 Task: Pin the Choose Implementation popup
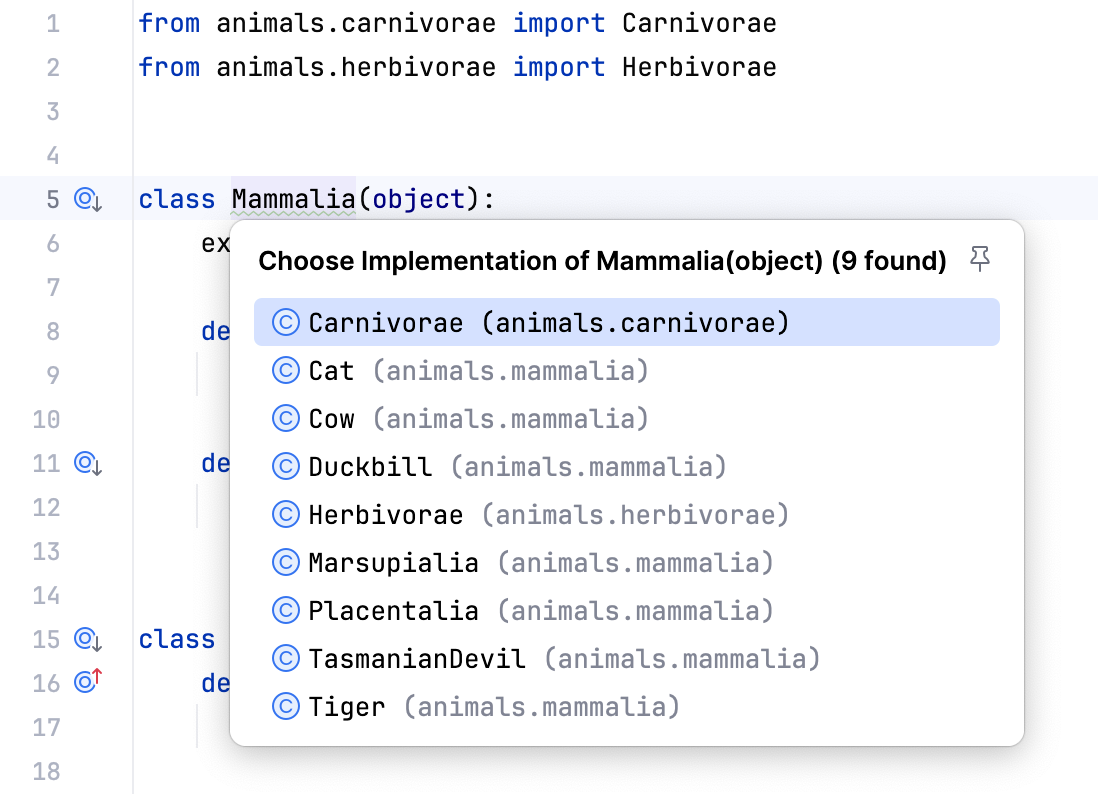click(x=981, y=258)
